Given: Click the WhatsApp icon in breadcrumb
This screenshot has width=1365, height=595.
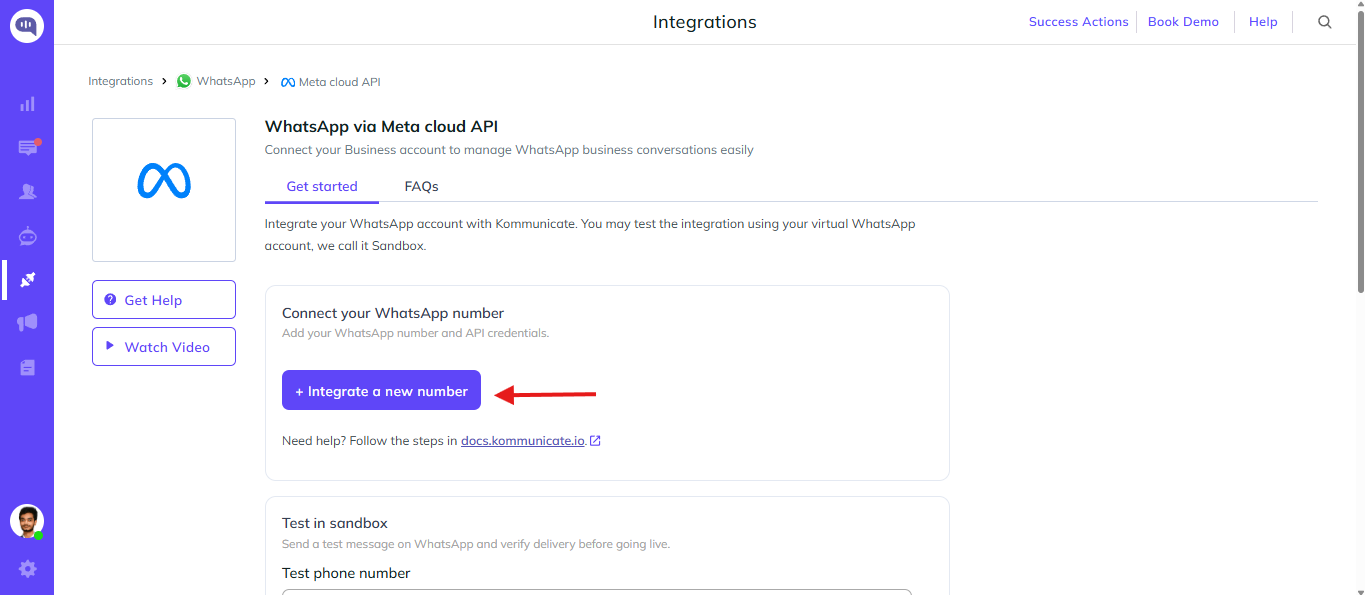Looking at the screenshot, I should 184,82.
